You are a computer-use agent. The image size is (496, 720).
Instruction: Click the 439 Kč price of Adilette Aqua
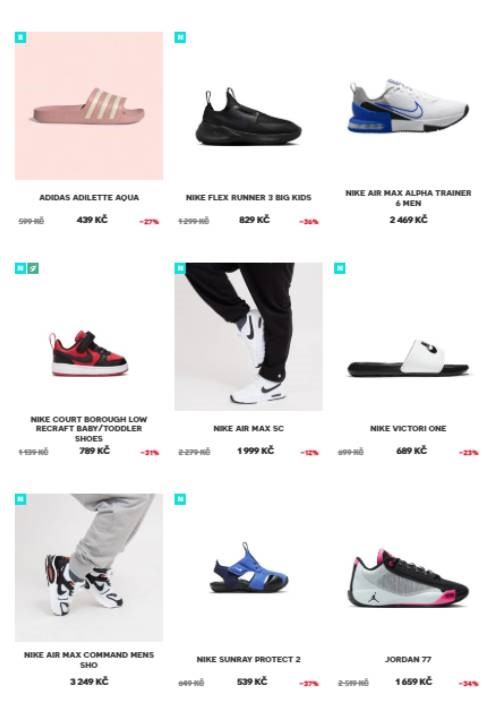(x=92, y=220)
